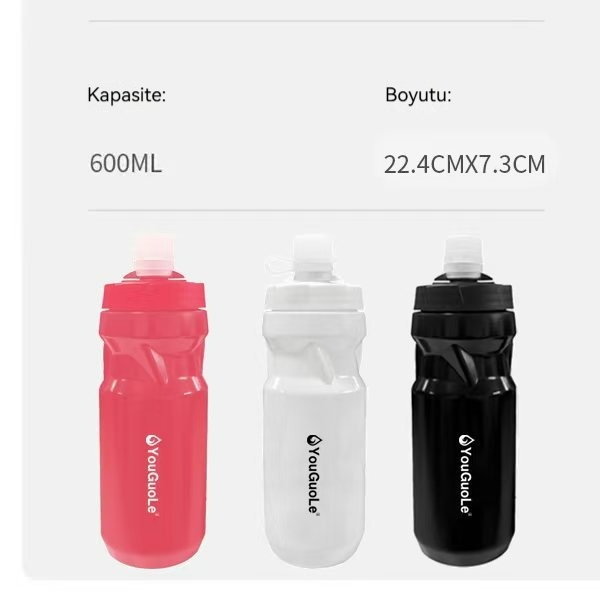The height and width of the screenshot is (596, 600).
Task: Click the 600ML capacity value
Action: point(126,163)
